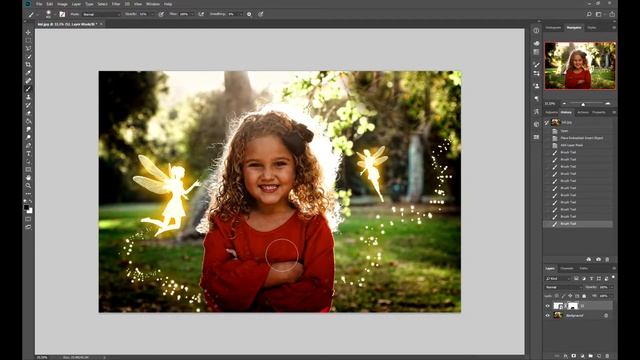Switch to the Channels tab
640x360 pixels.
pyautogui.click(x=567, y=268)
